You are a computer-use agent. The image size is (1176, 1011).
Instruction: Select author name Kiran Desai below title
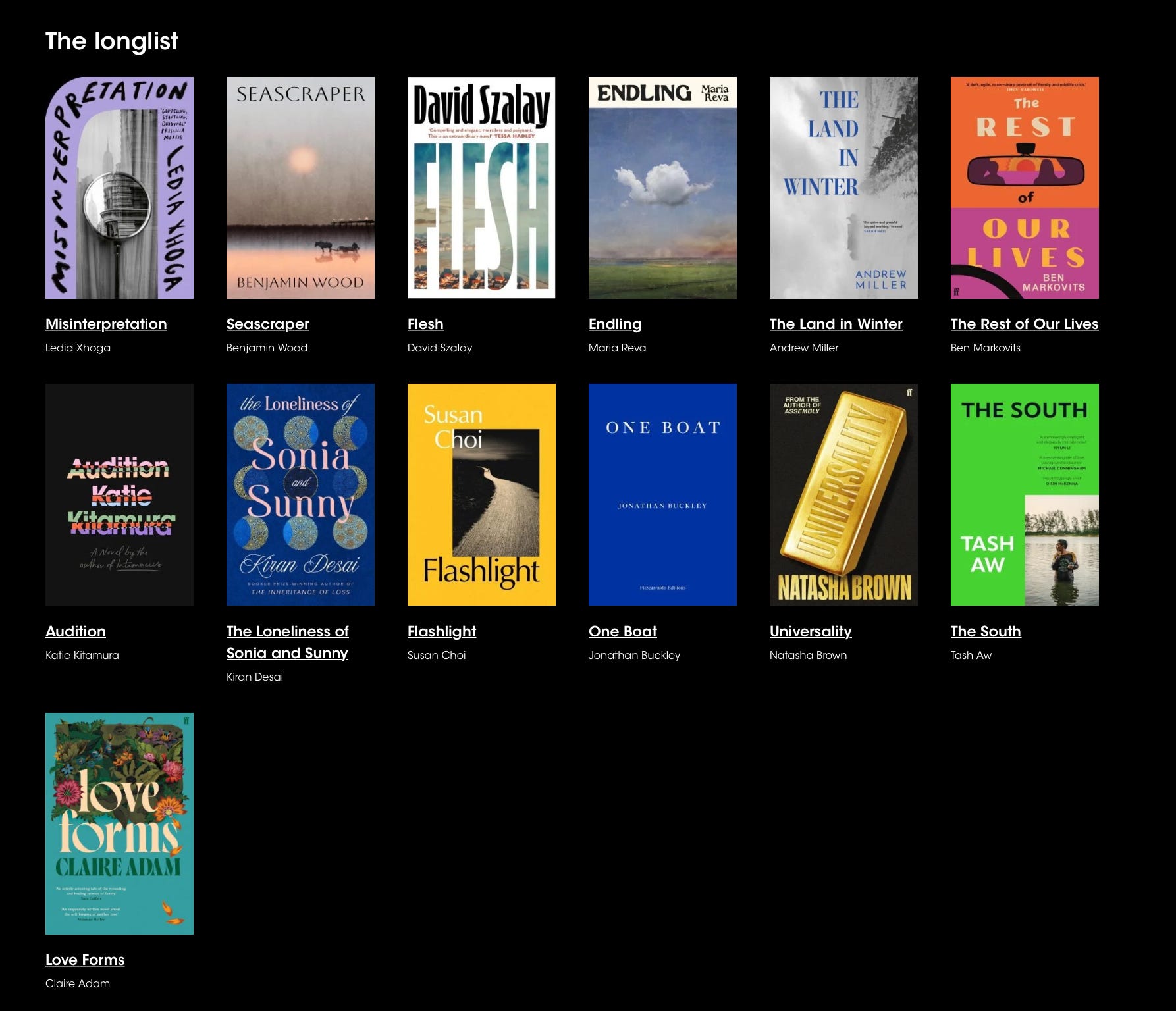click(255, 677)
